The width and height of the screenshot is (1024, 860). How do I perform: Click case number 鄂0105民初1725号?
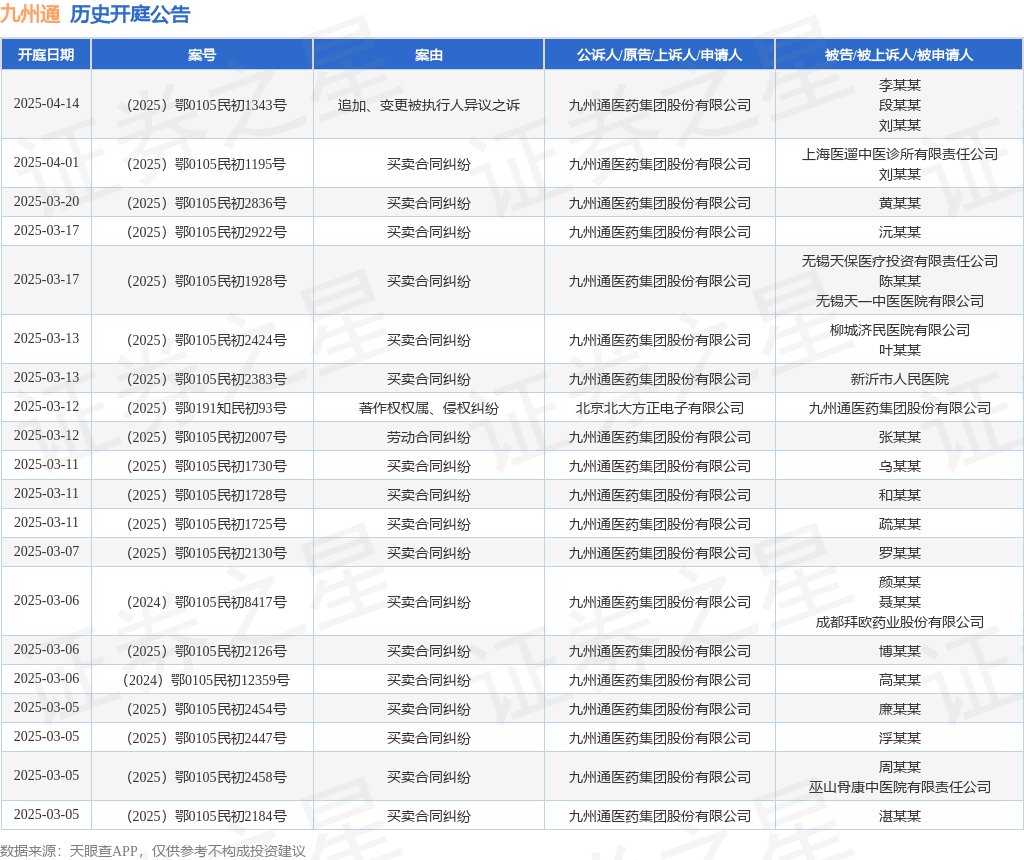point(206,524)
